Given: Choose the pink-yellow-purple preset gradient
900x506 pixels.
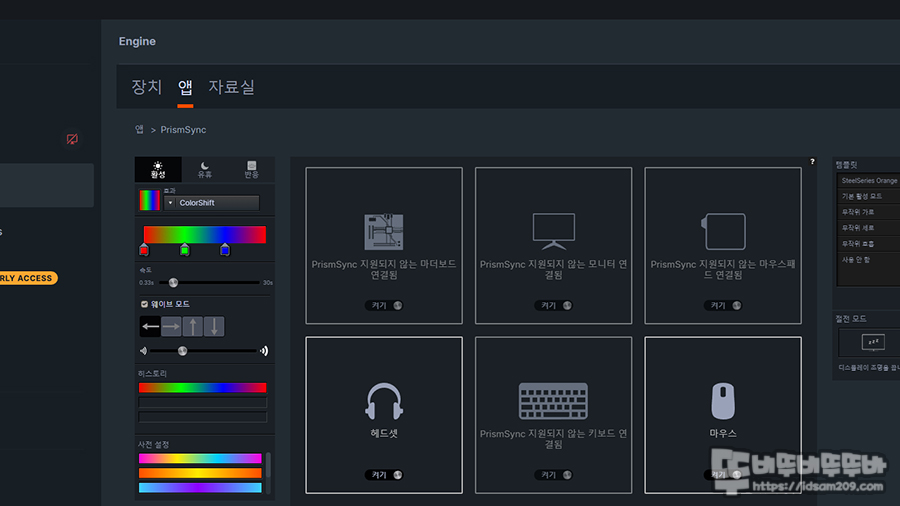Looking at the screenshot, I should [200, 458].
